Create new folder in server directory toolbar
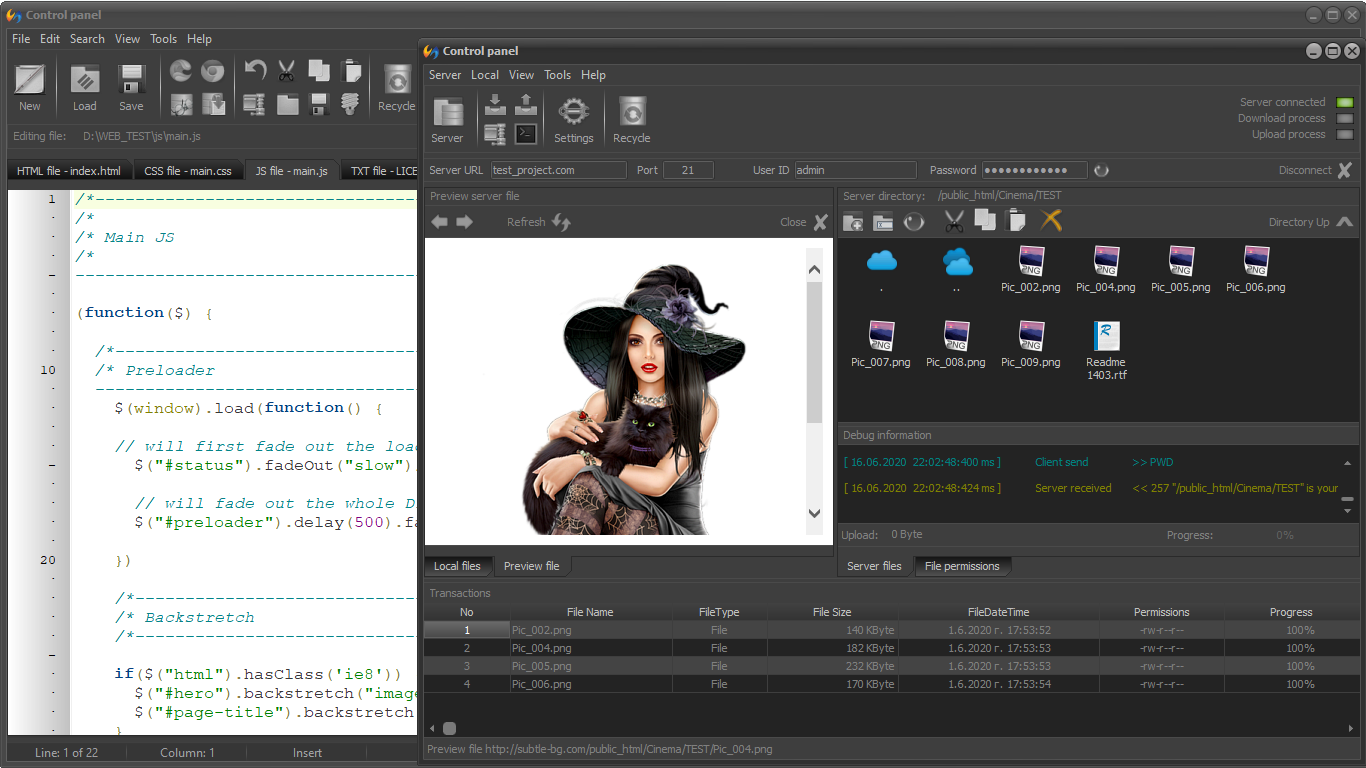Screen dimensions: 1366x768 pos(853,222)
